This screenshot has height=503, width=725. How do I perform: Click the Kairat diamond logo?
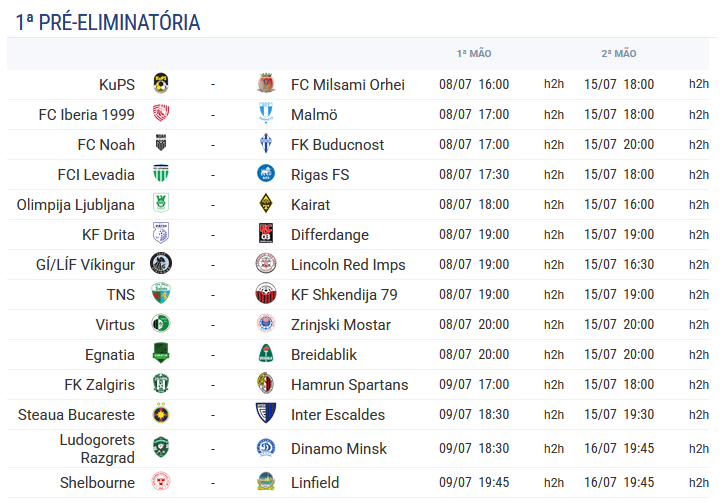266,203
